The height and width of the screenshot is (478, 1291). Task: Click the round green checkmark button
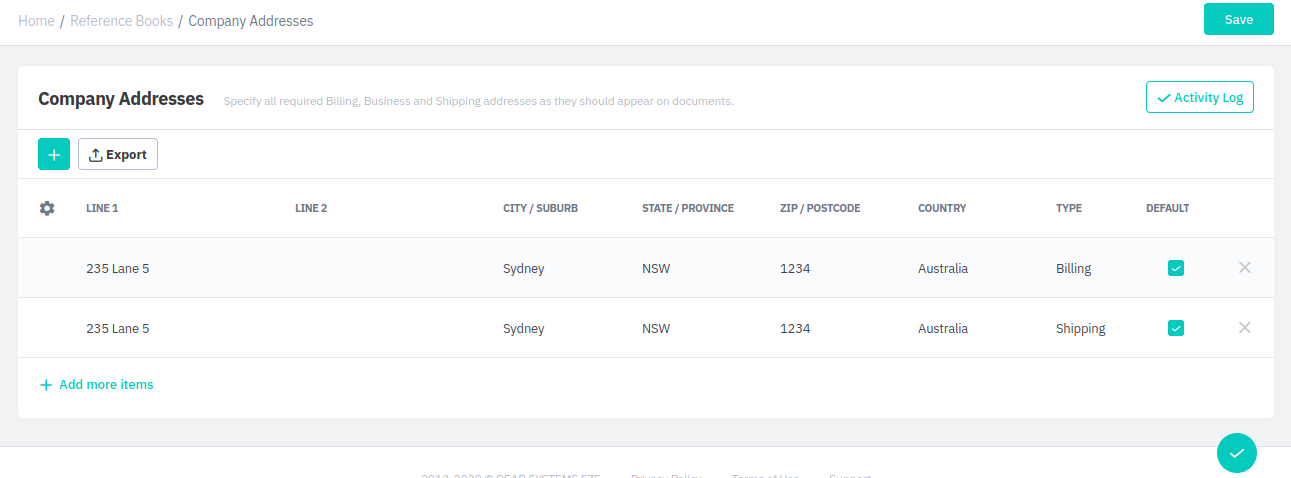point(1236,453)
